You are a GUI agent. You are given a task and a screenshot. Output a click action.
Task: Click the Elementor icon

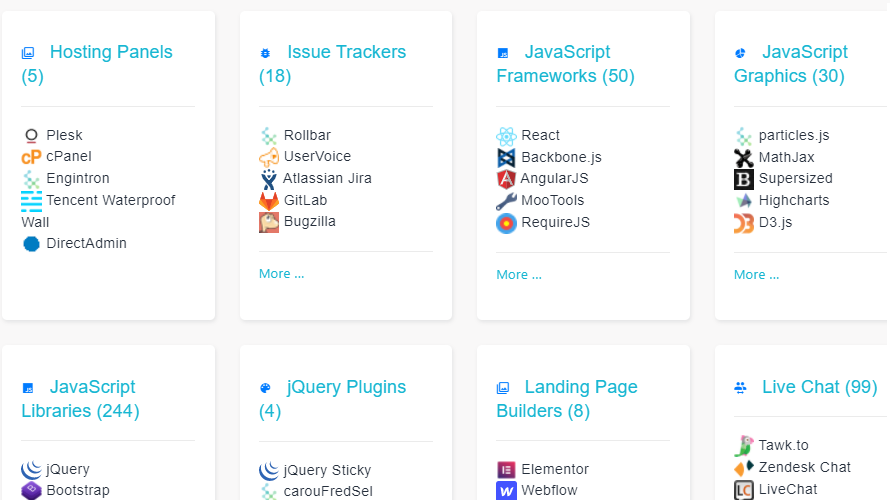point(506,469)
